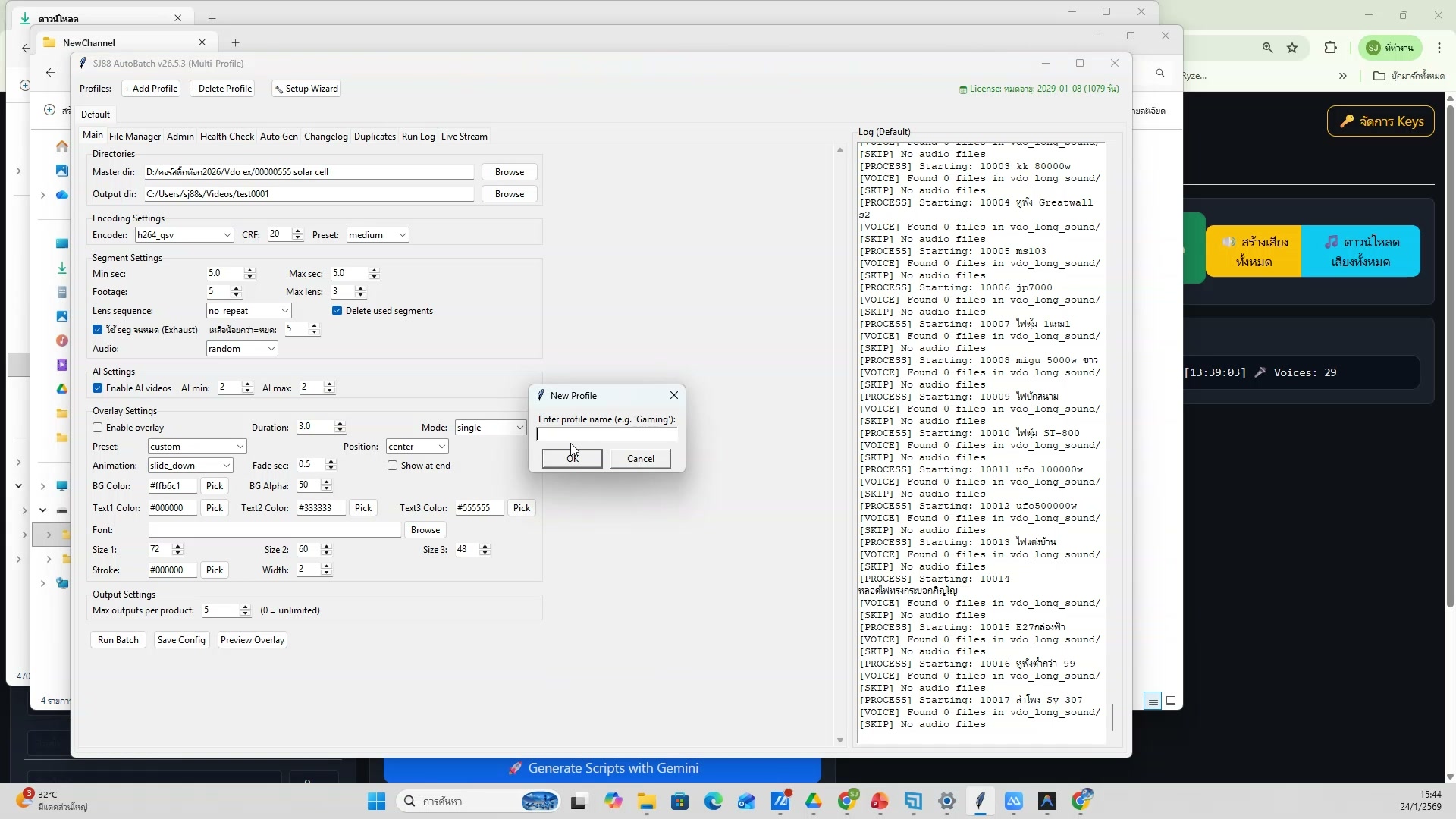Open Settings gear in taskbar
This screenshot has height=819, width=1456.
pyautogui.click(x=946, y=801)
